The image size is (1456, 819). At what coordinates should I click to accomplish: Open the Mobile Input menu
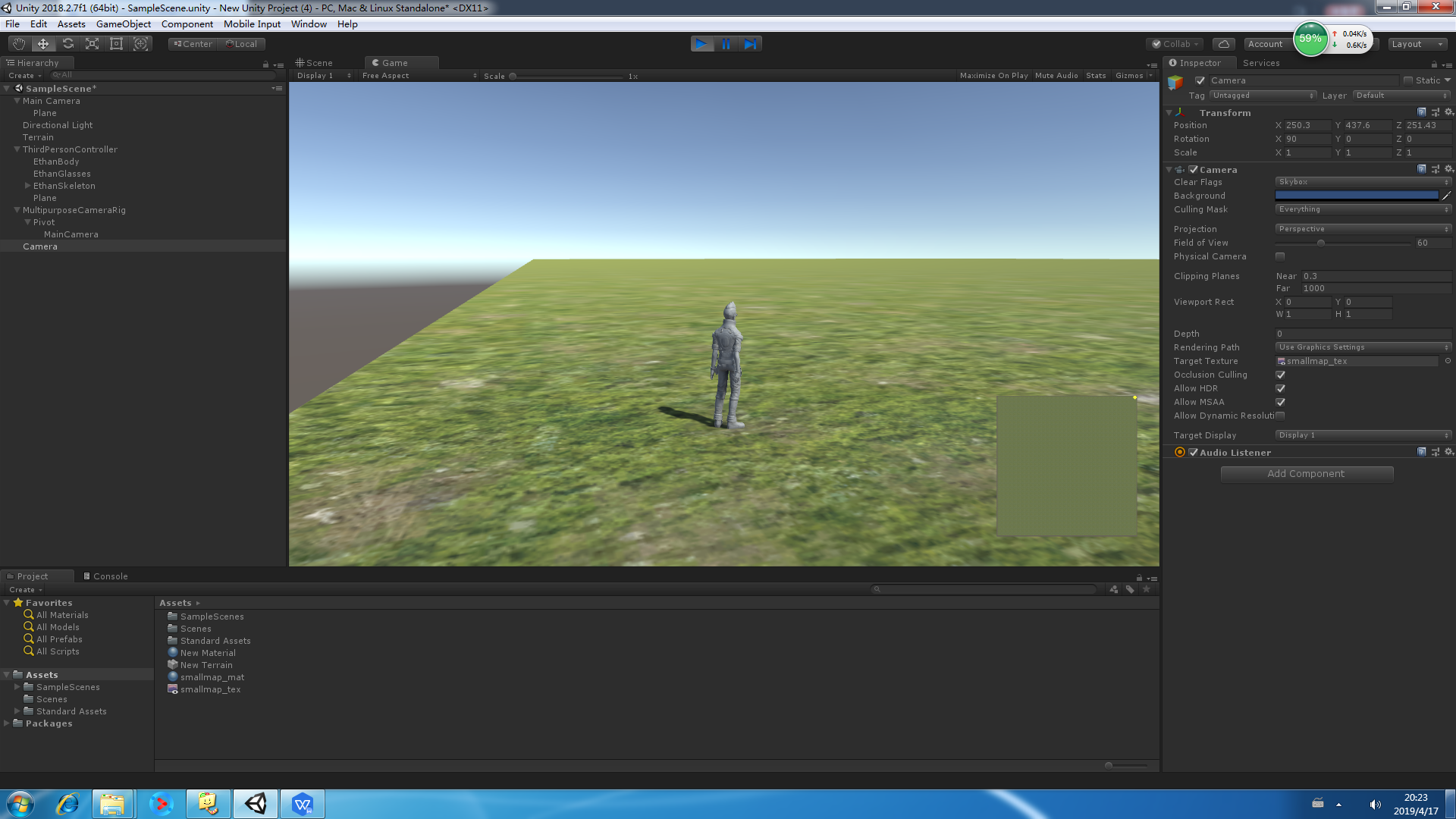252,24
